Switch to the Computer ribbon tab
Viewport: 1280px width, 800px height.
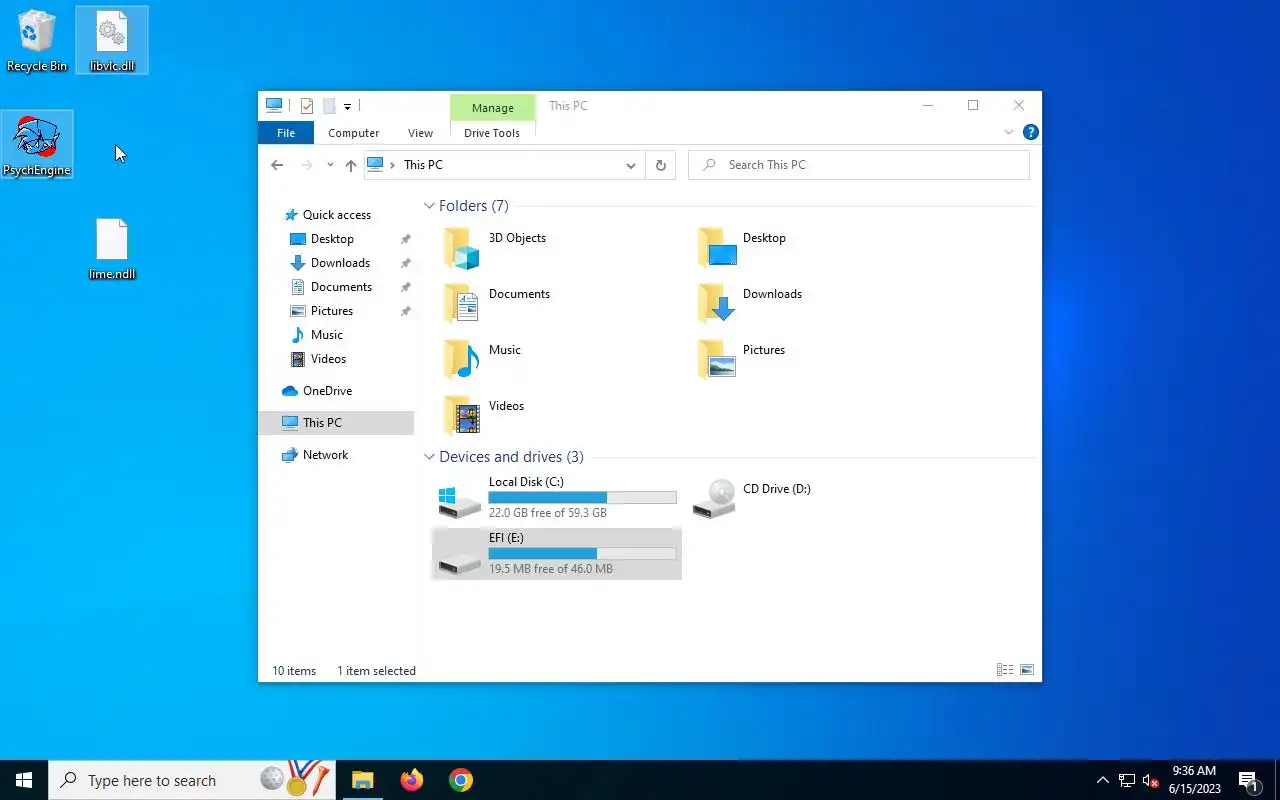click(354, 133)
